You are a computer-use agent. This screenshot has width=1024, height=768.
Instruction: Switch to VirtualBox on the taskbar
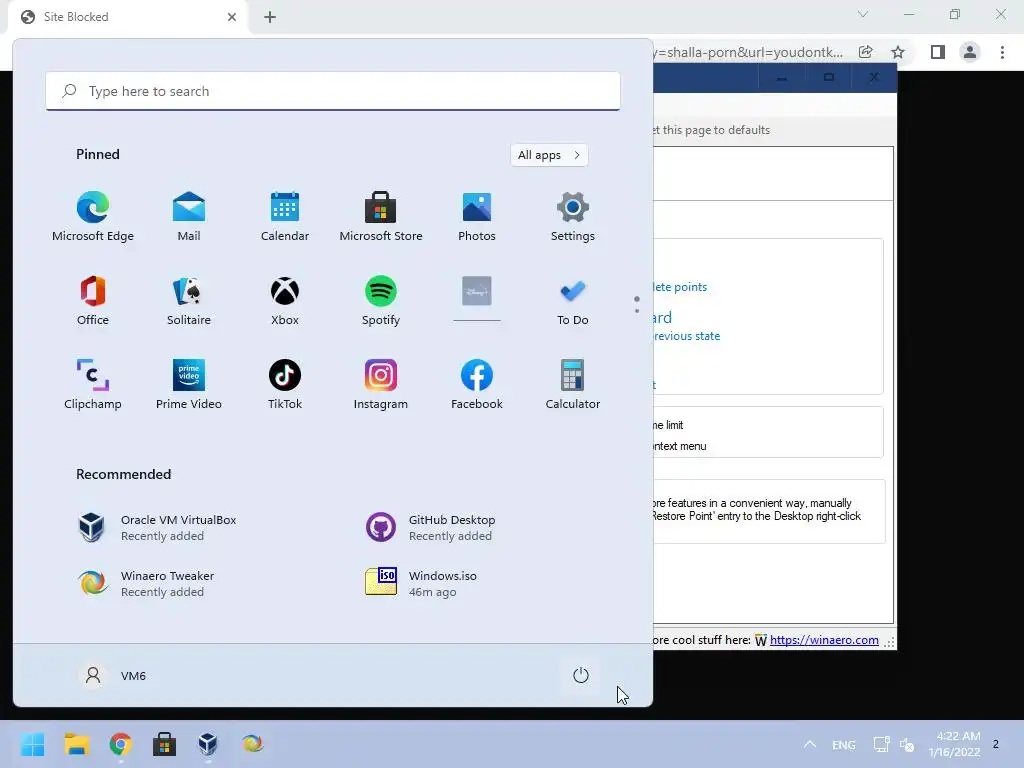(208, 744)
